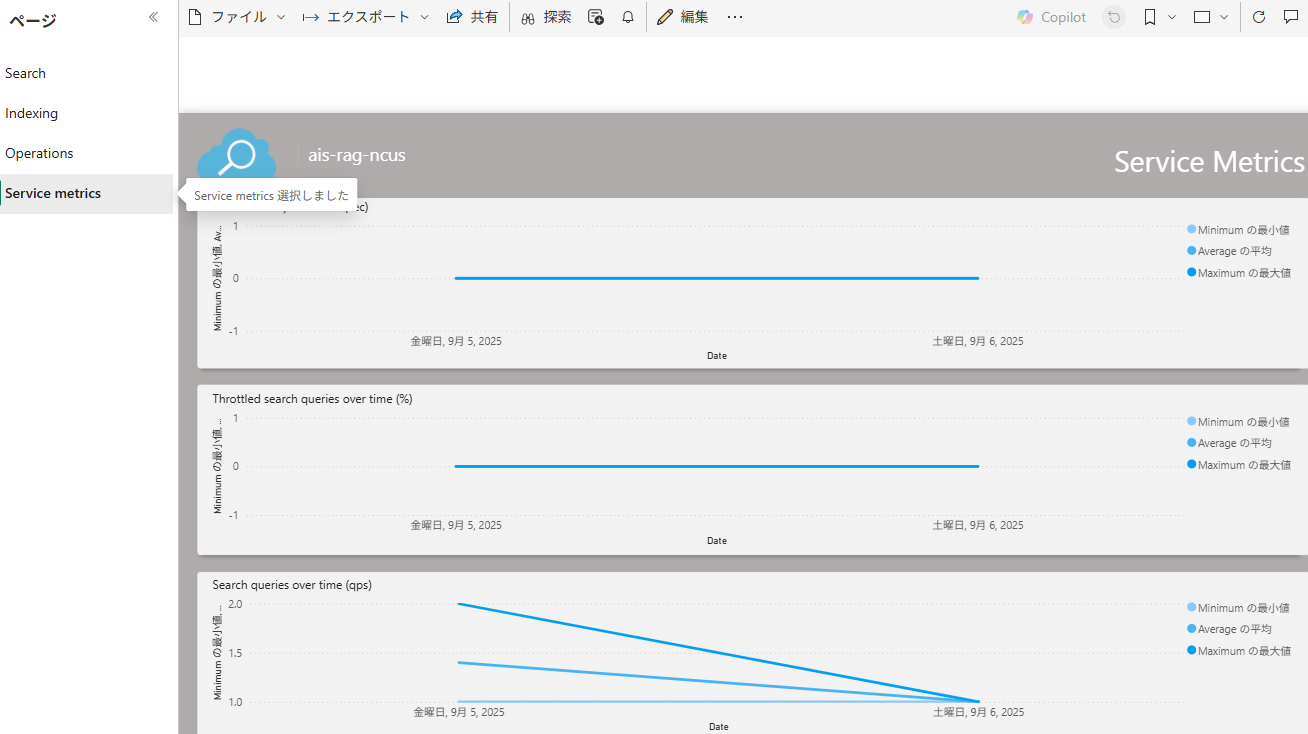Expand the bookmark dropdown chevron
Image resolution: width=1308 pixels, height=734 pixels.
(x=1172, y=17)
